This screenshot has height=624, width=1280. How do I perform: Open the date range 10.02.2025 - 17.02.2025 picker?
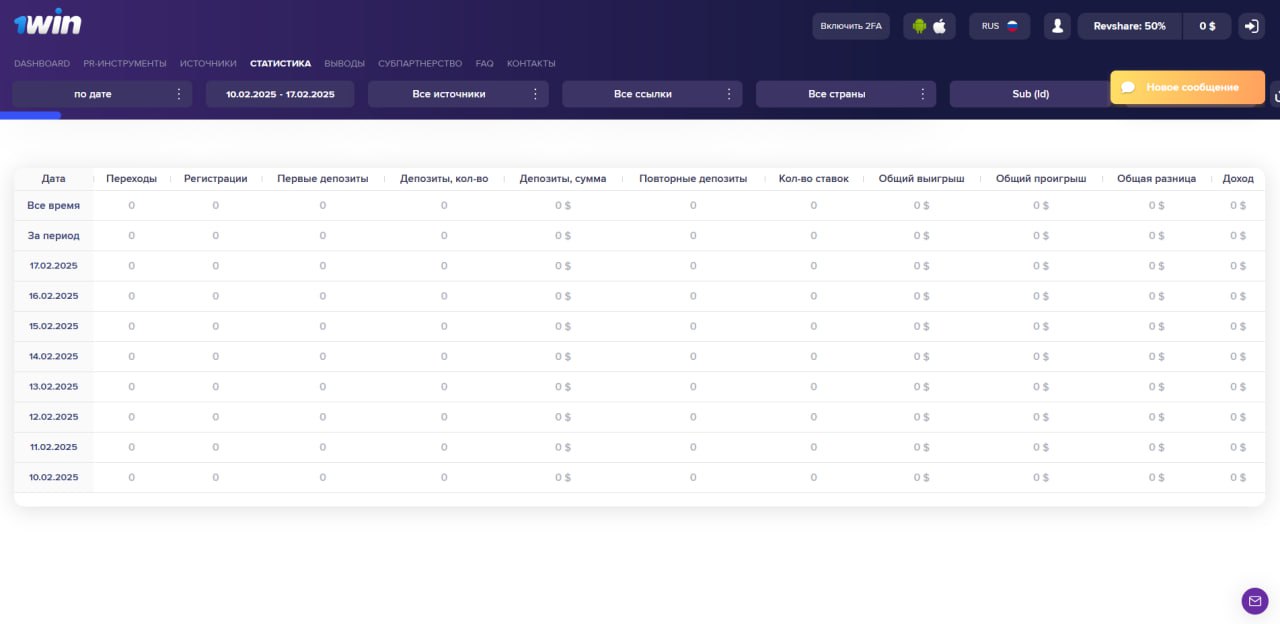(280, 94)
